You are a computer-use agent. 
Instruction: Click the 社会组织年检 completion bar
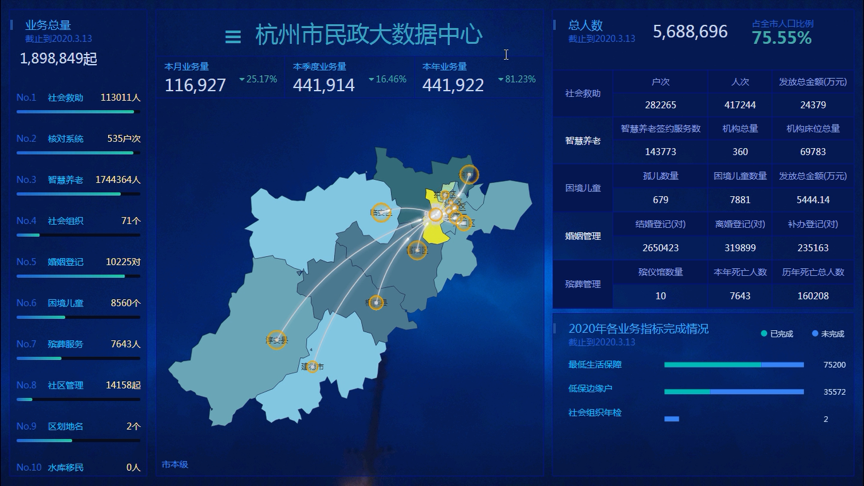click(672, 419)
